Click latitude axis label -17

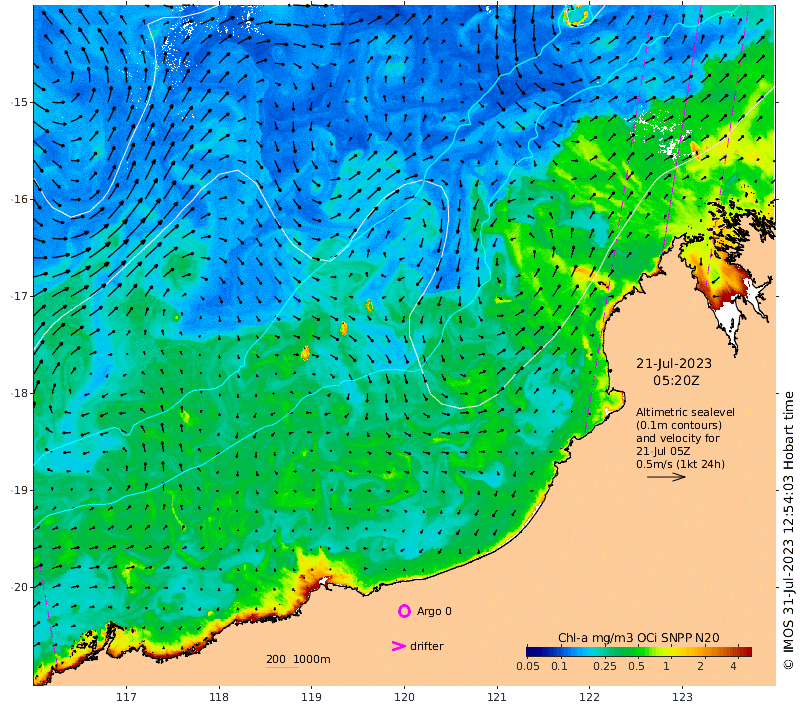20,296
